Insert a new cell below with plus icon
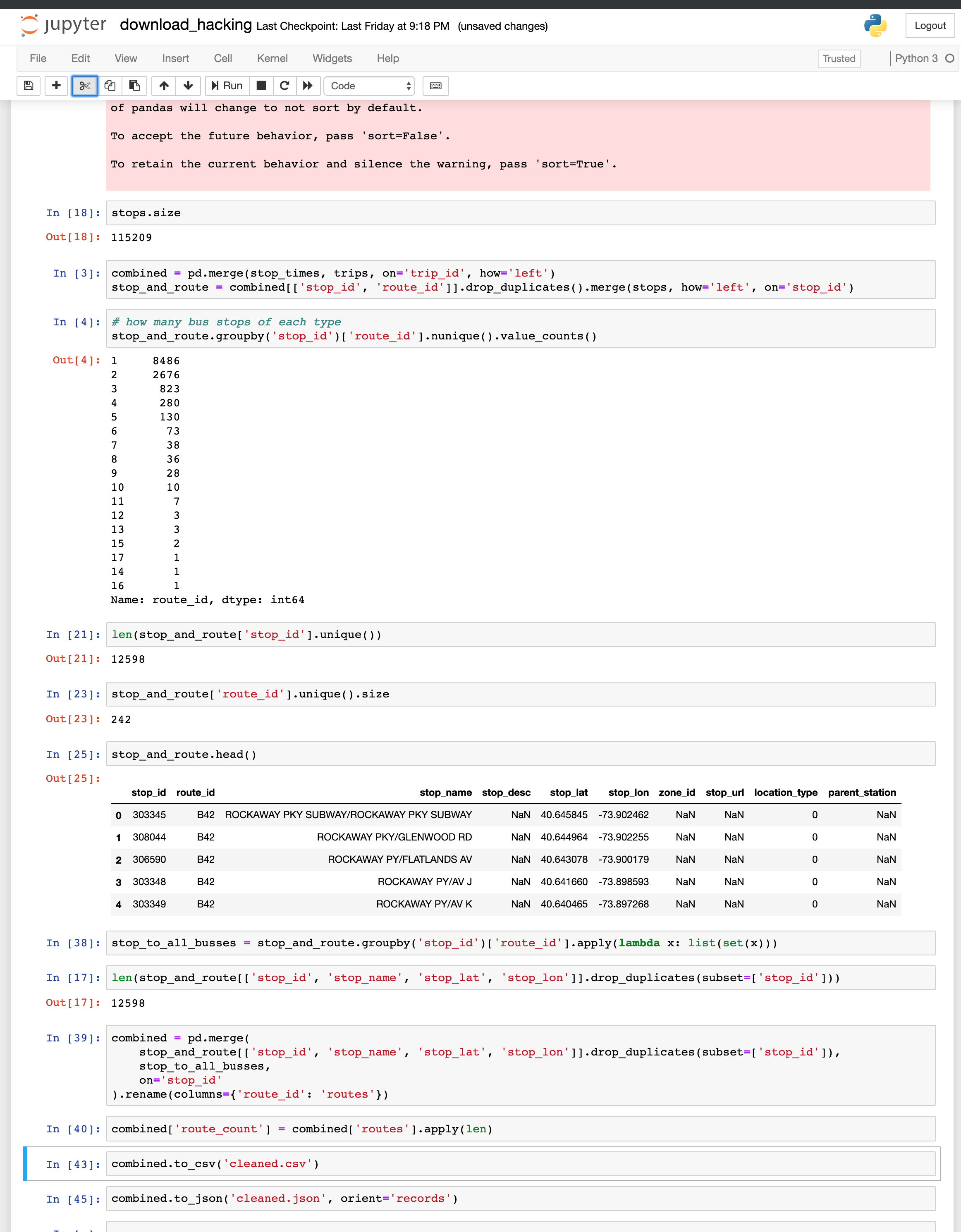Image resolution: width=961 pixels, height=1232 pixels. 56,86
